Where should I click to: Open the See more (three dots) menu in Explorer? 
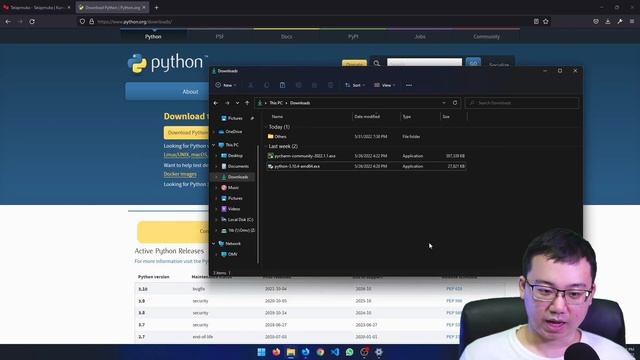(x=409, y=85)
